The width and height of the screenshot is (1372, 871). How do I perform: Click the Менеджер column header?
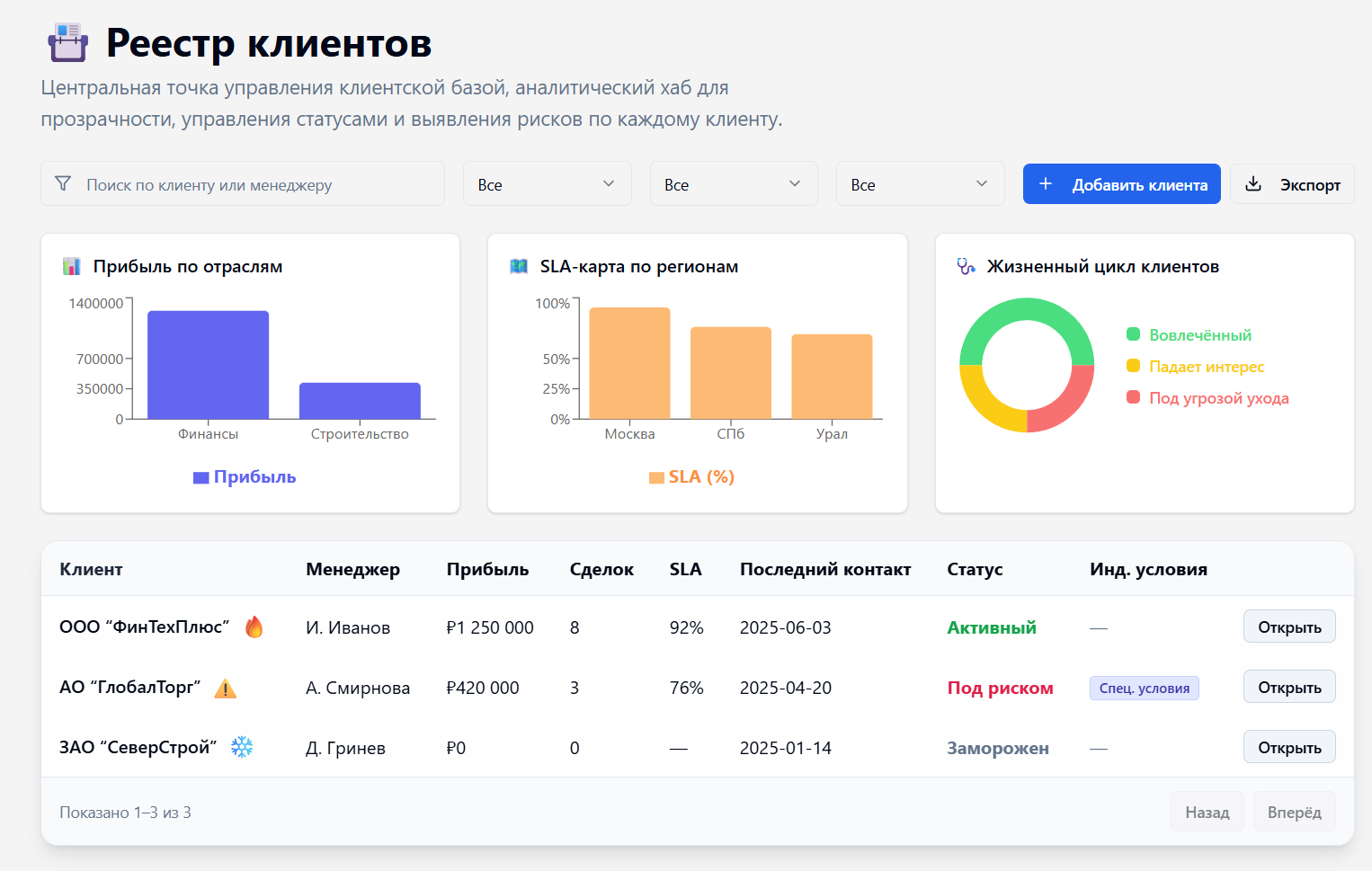tap(352, 569)
